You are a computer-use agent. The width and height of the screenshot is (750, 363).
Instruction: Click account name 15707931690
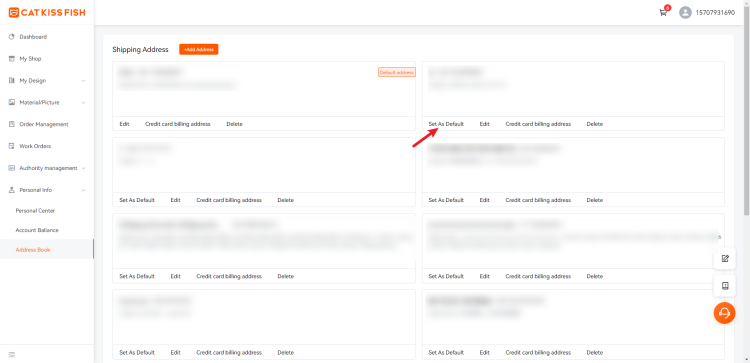tap(715, 13)
